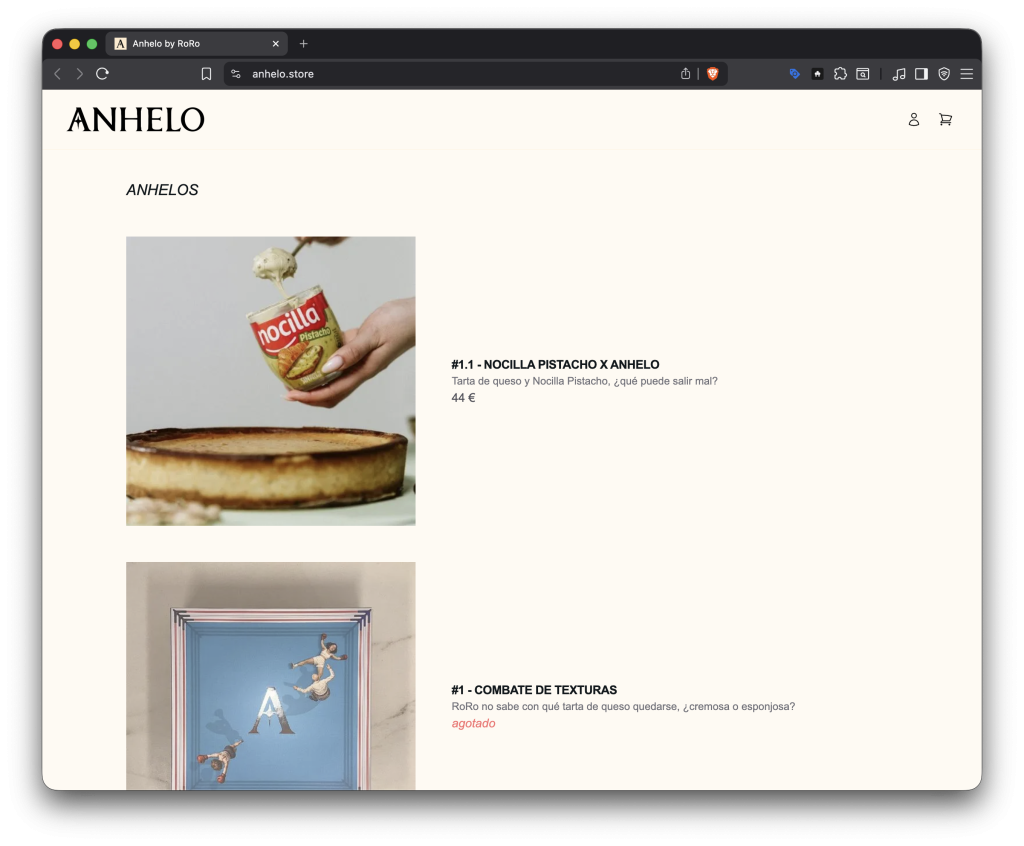
Task: Open a new tab
Action: (x=304, y=44)
